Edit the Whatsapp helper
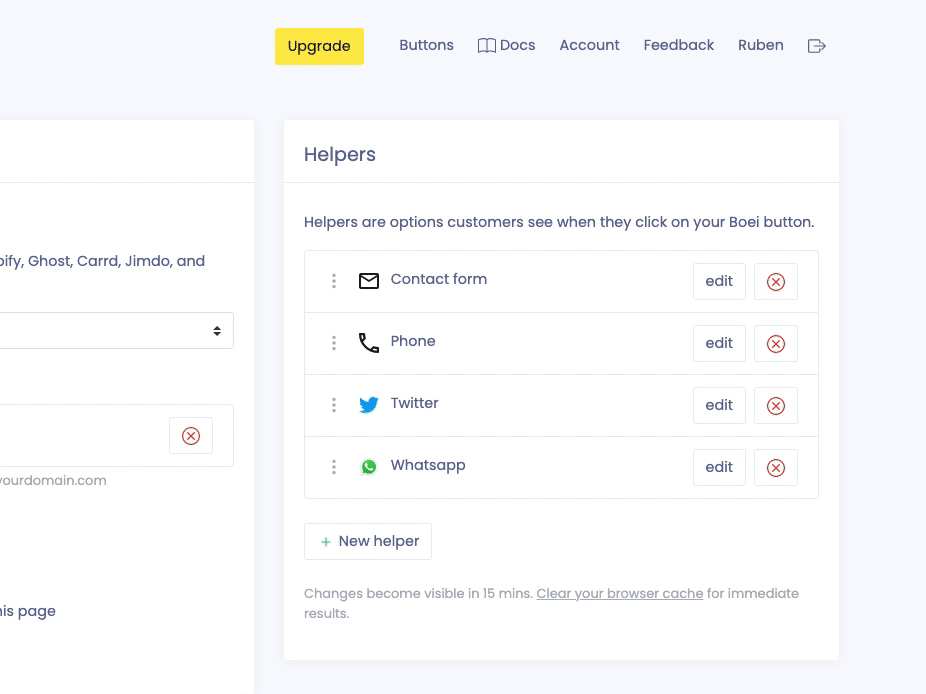 click(719, 467)
